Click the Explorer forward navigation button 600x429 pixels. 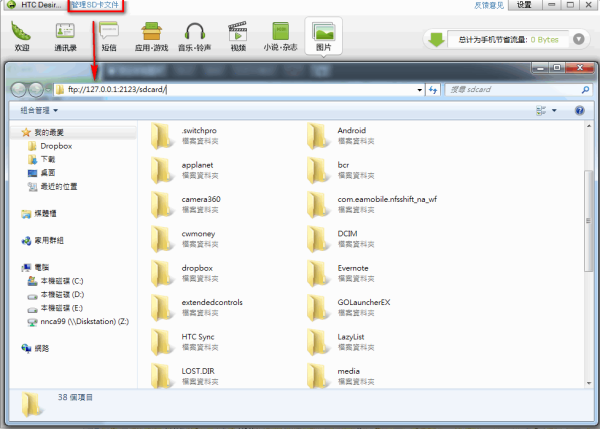36,90
